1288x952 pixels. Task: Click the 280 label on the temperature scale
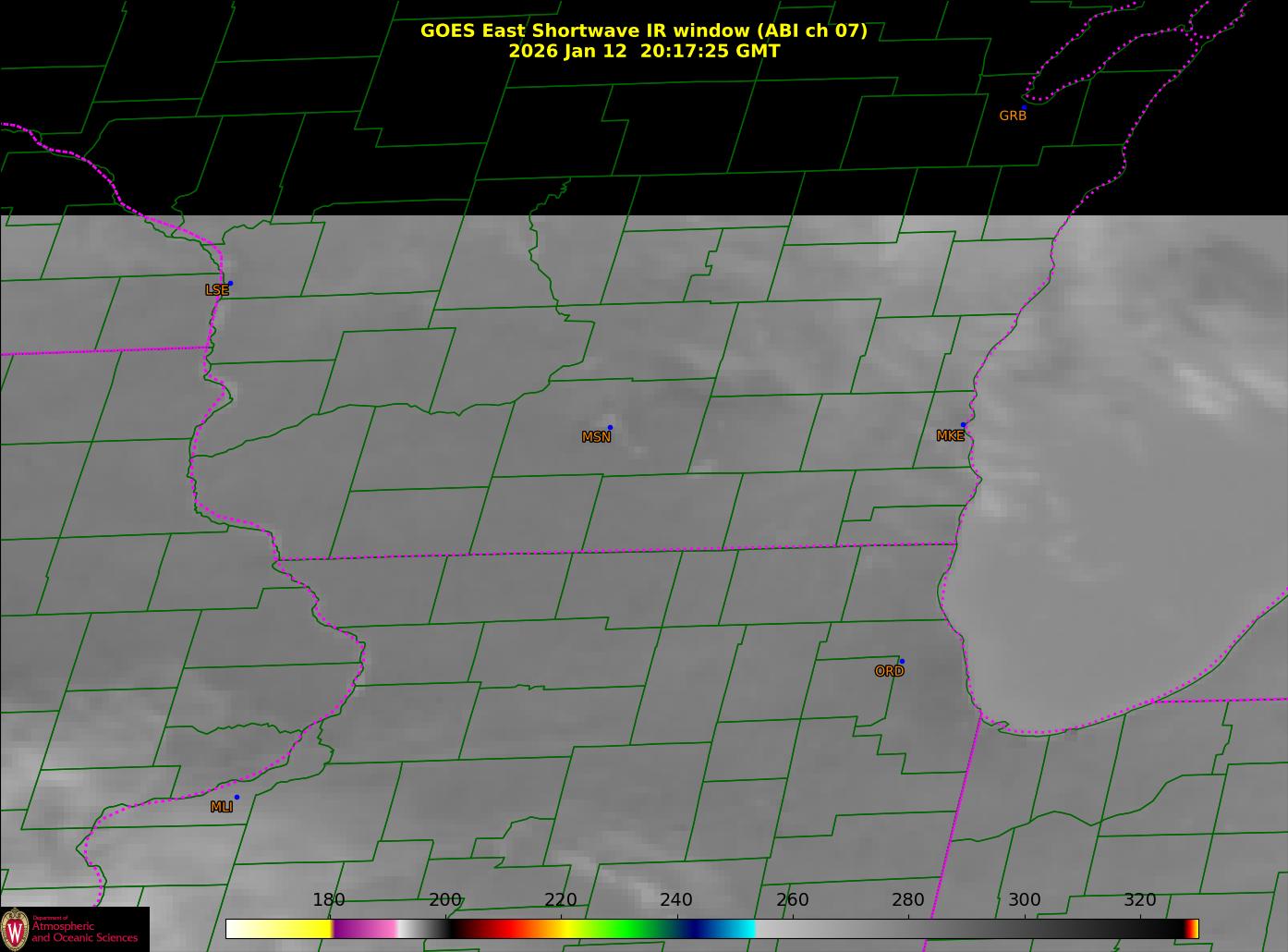click(907, 900)
